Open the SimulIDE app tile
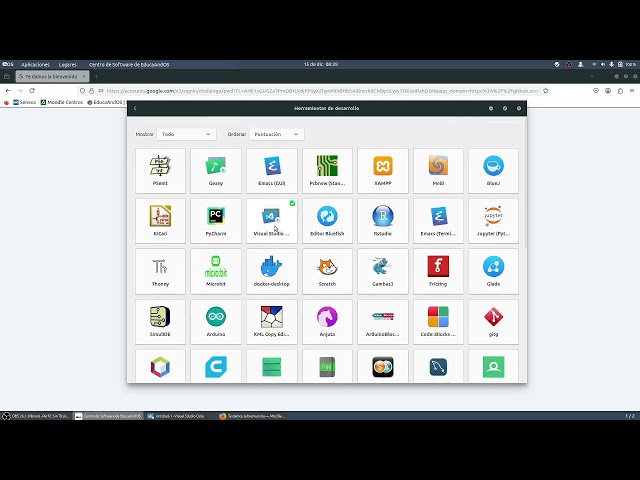This screenshot has width=640, height=480. coord(160,322)
